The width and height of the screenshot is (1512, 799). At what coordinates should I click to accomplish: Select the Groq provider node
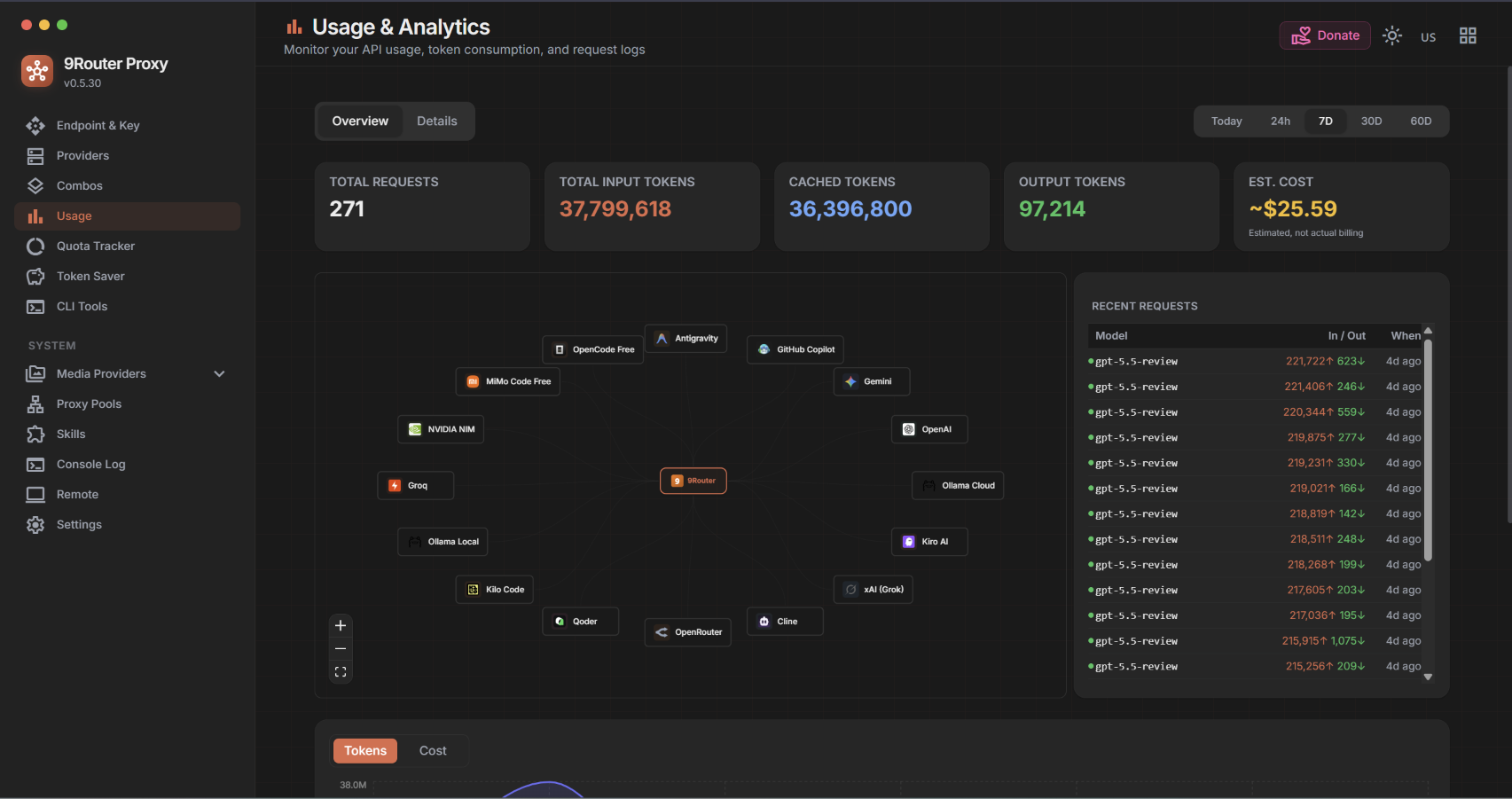tap(416, 486)
